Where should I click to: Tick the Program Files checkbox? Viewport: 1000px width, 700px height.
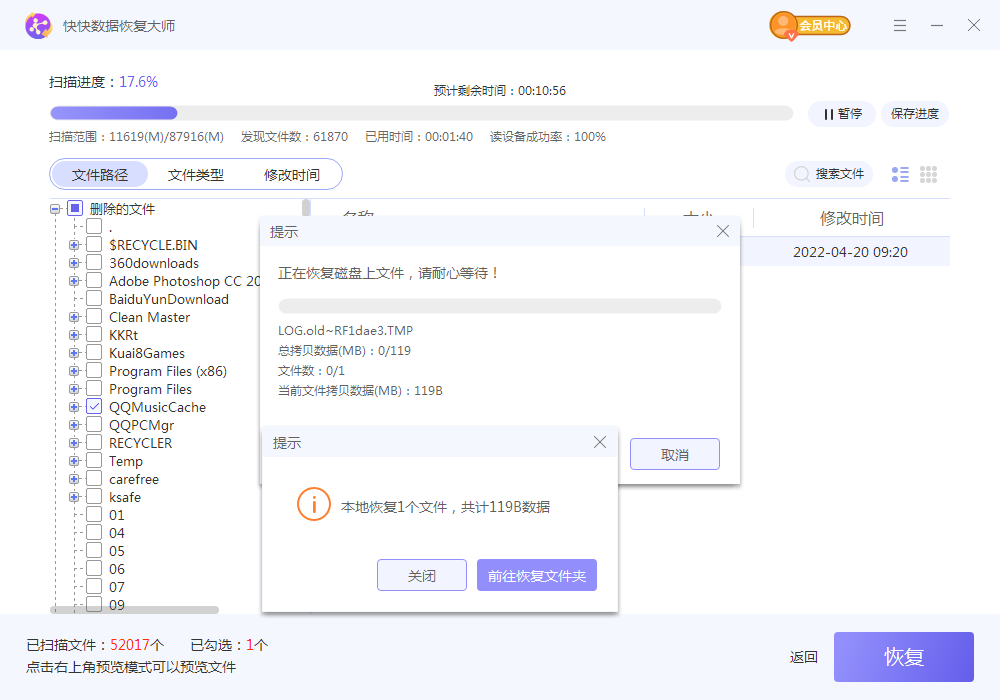(94, 389)
